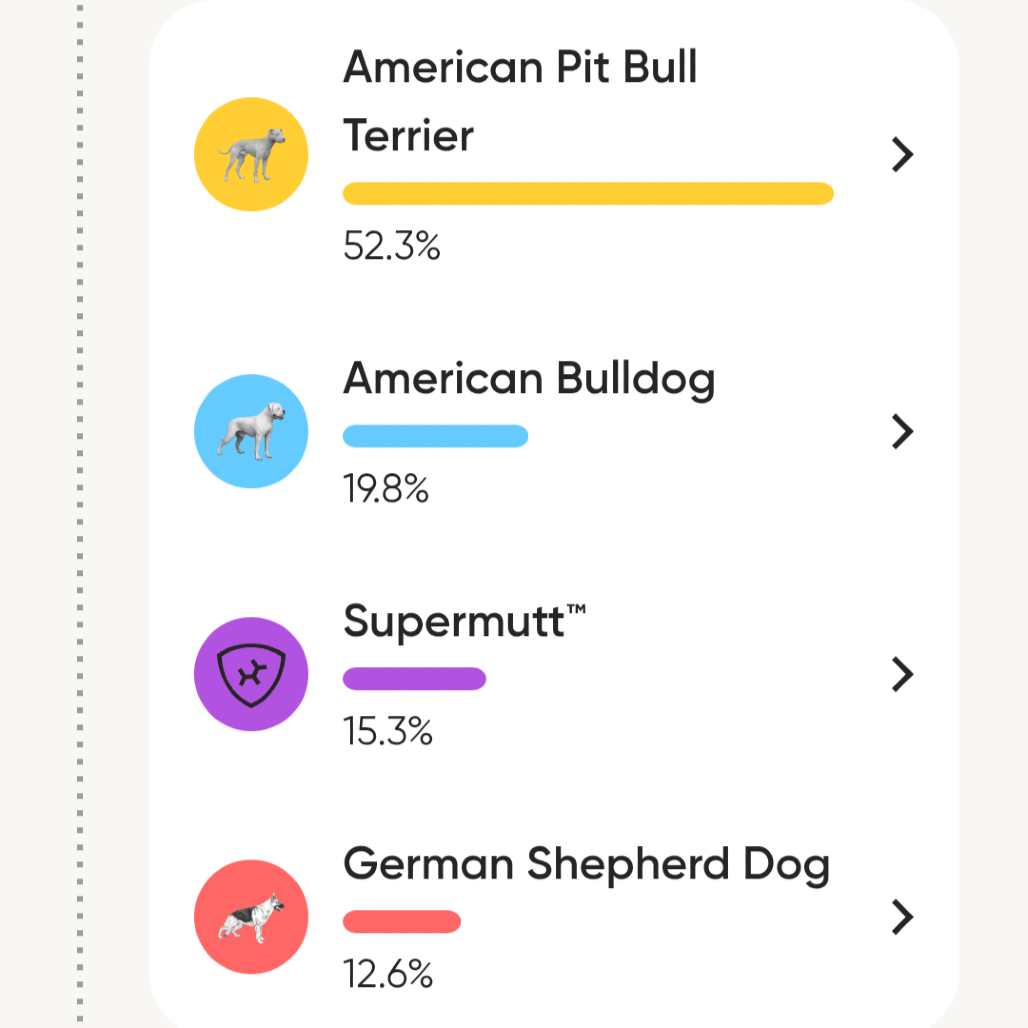The image size is (1028, 1028).
Task: Tap the yellow American Pit Bull Terrier icon
Action: (x=251, y=154)
